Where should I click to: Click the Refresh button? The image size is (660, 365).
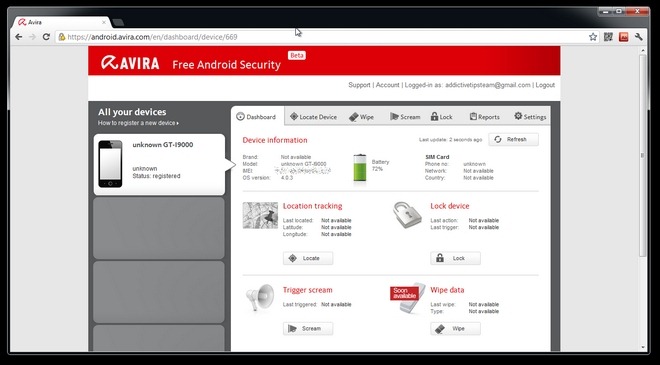pyautogui.click(x=514, y=139)
